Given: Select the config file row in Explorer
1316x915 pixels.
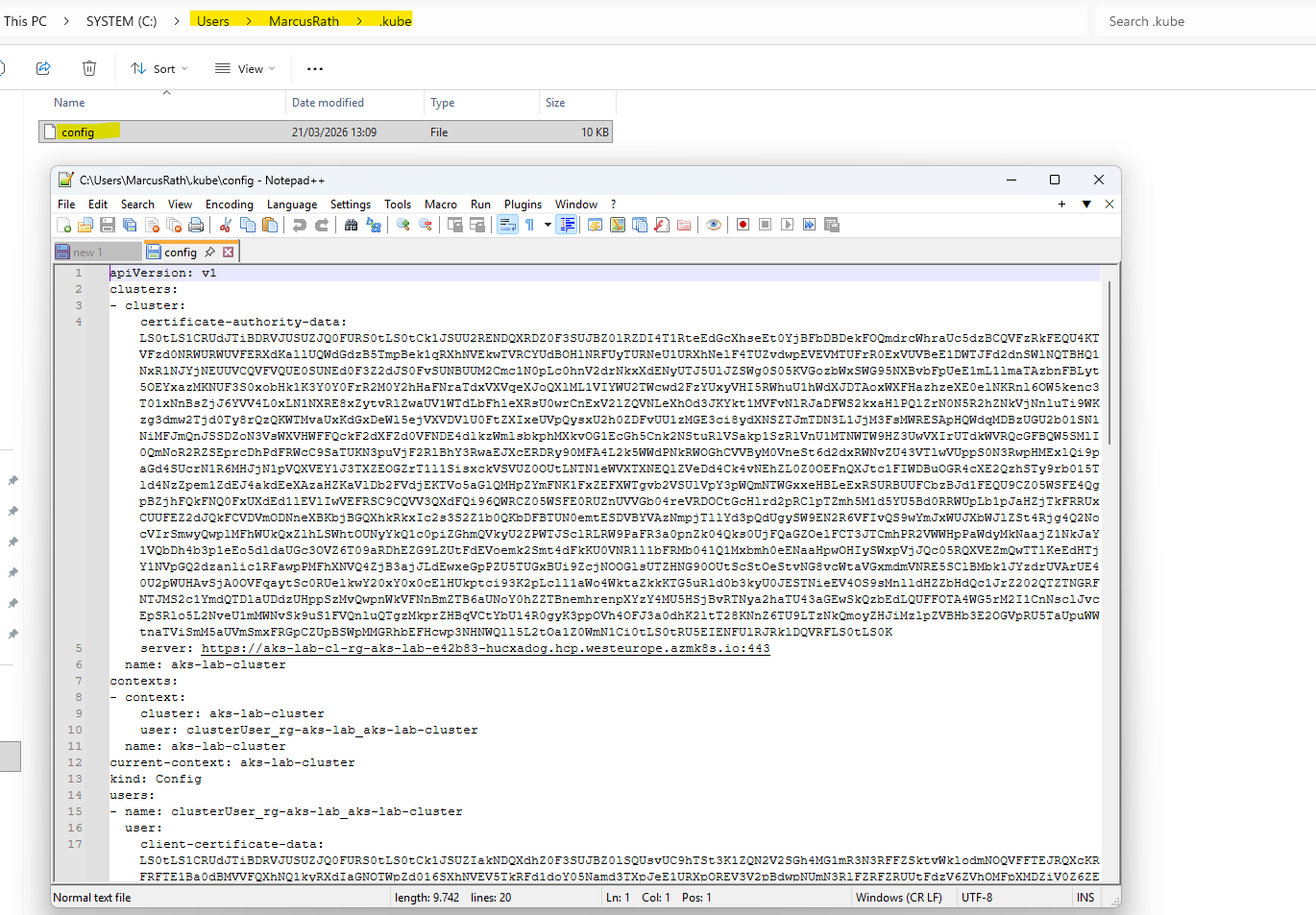Looking at the screenshot, I should (326, 132).
